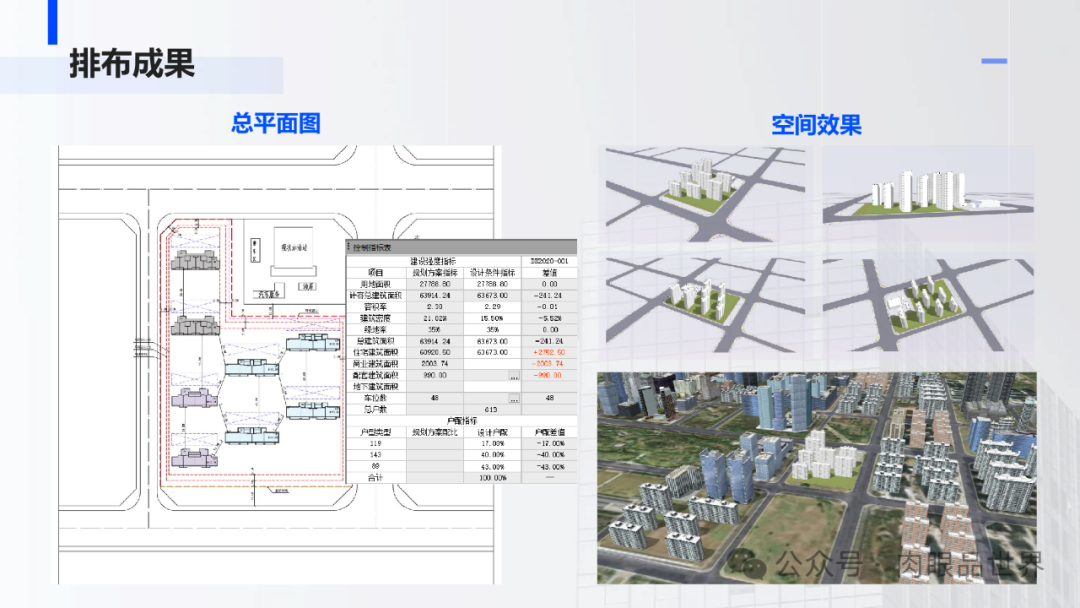The width and height of the screenshot is (1080, 608).
Task: Open the middle-right 3D massing render
Action: tap(928, 305)
